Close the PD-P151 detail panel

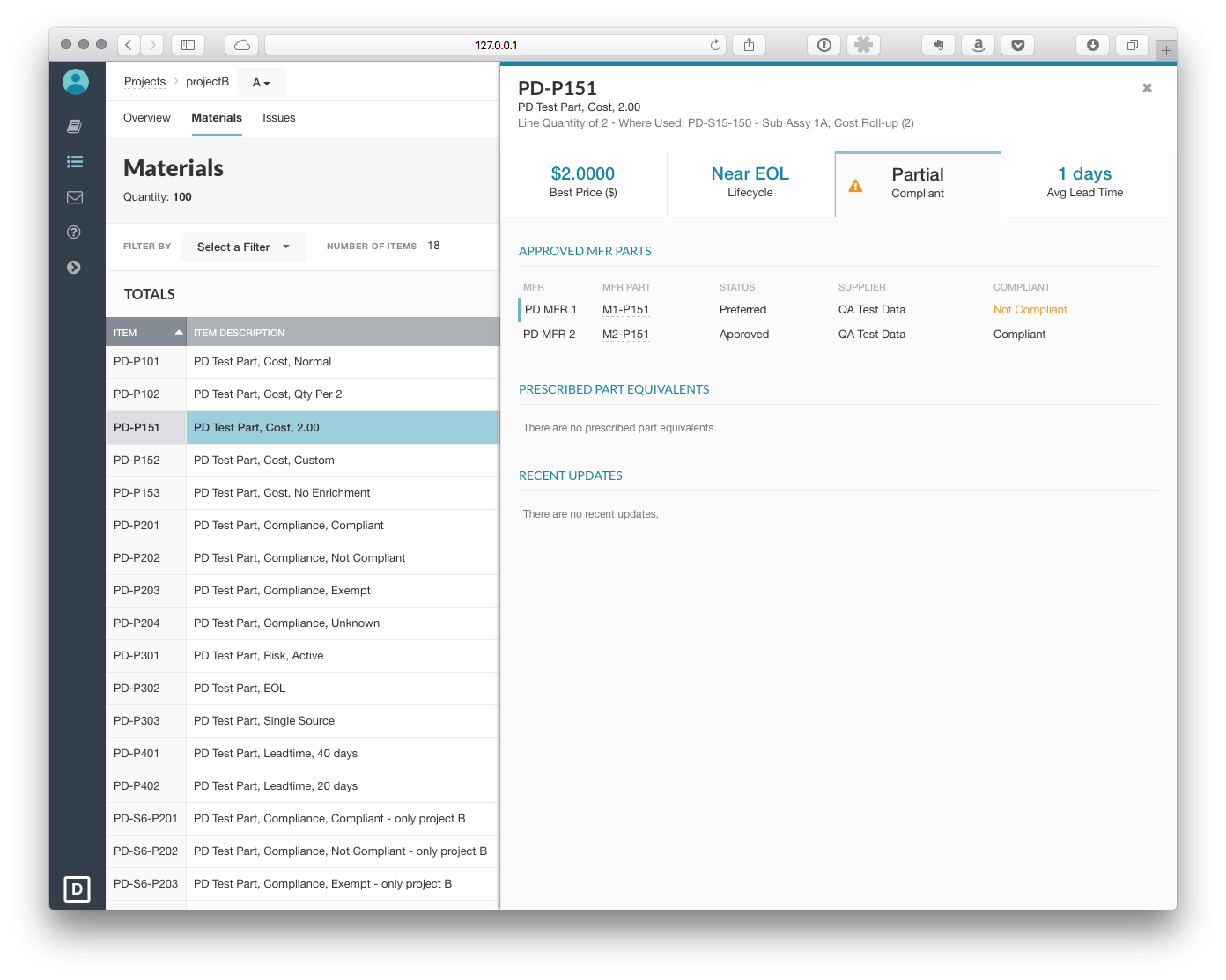pyautogui.click(x=1147, y=88)
